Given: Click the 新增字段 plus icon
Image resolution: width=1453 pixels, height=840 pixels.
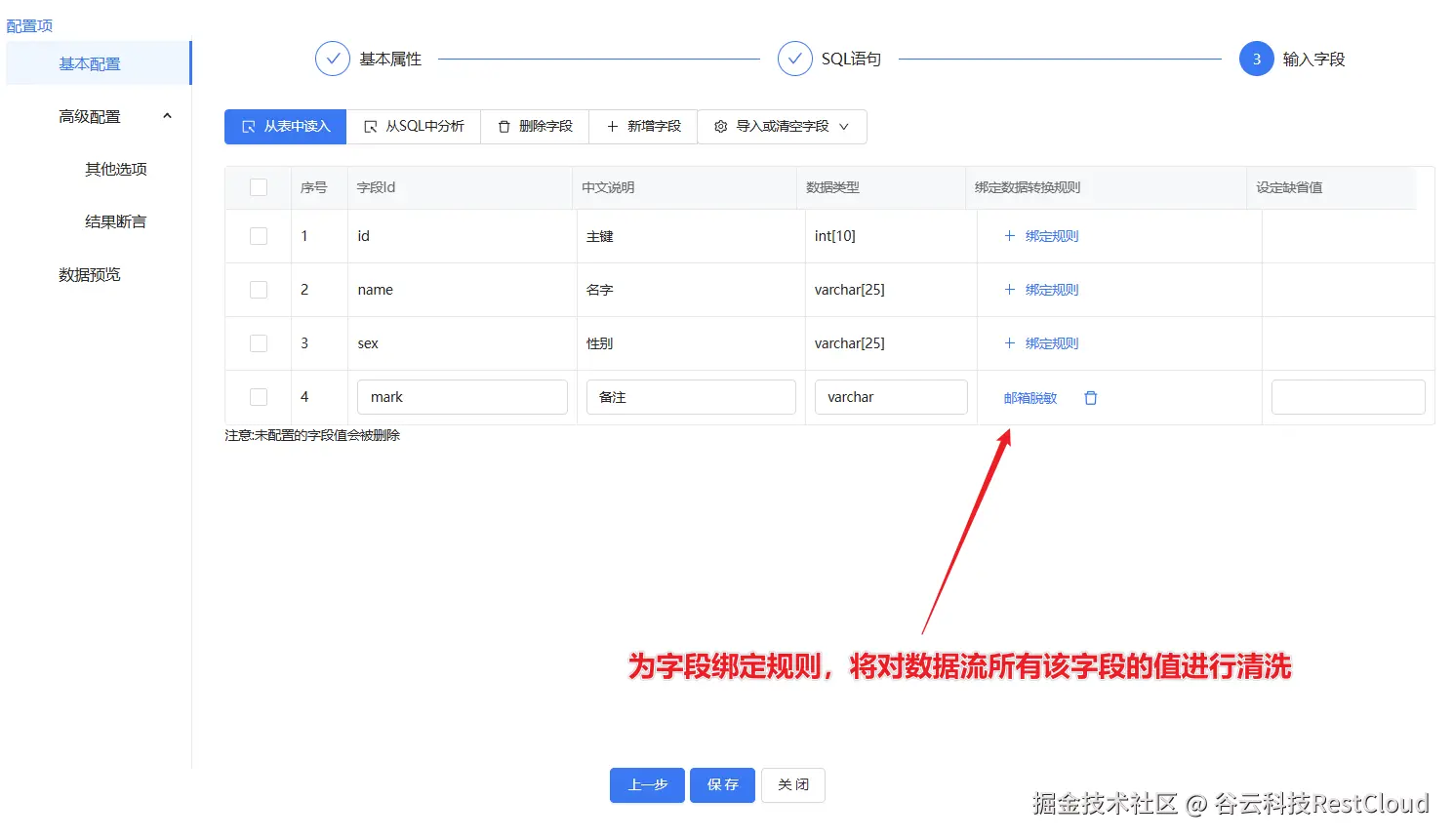Looking at the screenshot, I should pos(611,126).
